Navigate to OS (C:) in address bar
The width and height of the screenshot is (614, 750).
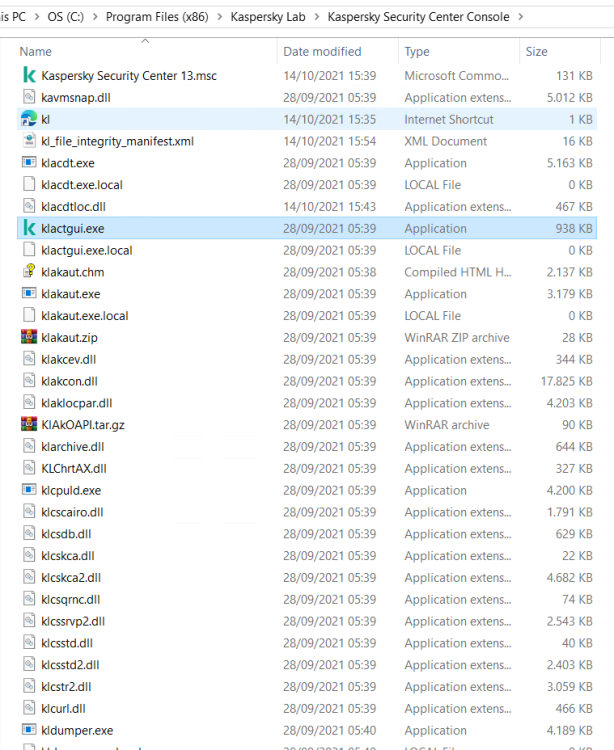(x=66, y=17)
